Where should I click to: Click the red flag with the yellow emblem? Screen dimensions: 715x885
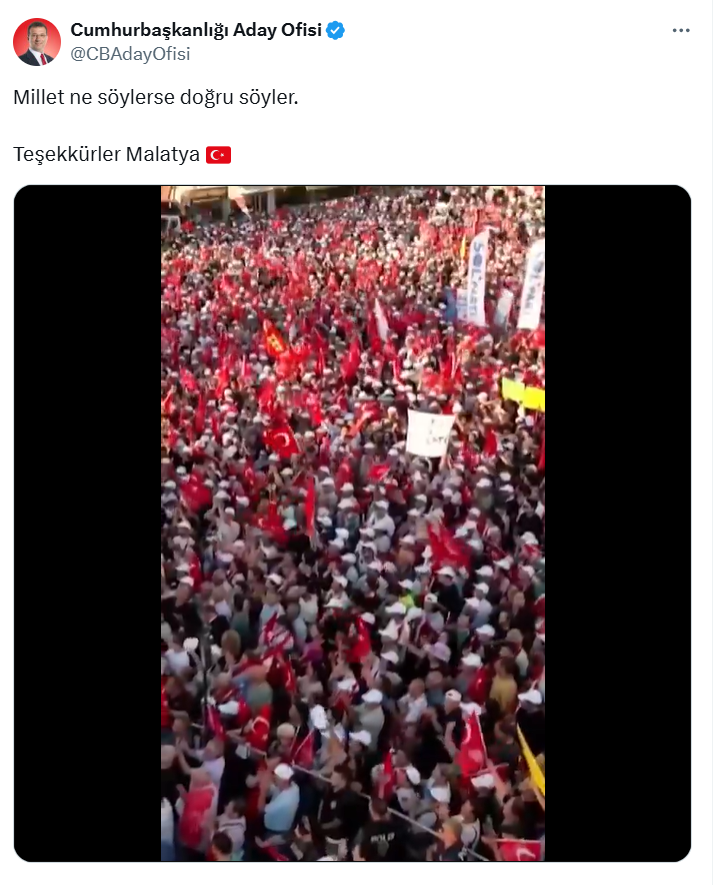click(275, 339)
